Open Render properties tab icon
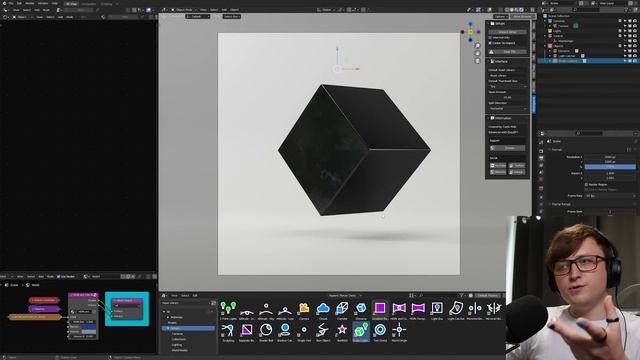Viewport: 640px width, 360px height. (541, 151)
